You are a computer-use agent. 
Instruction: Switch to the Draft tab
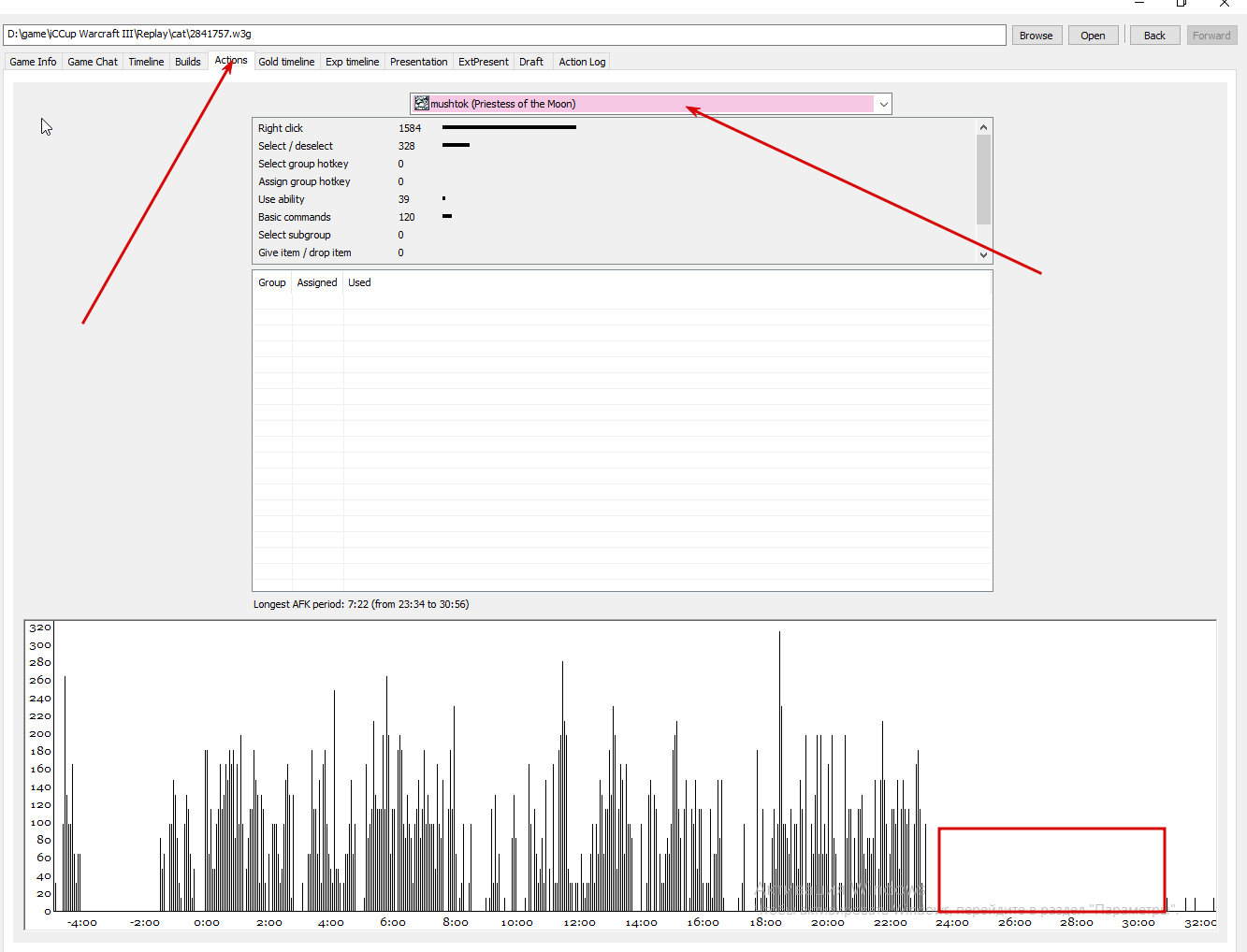tap(531, 62)
